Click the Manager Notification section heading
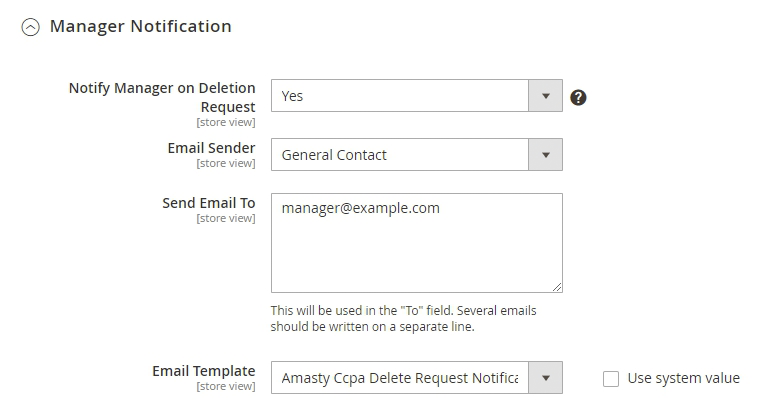Viewport: 765px width, 408px height. pos(140,27)
